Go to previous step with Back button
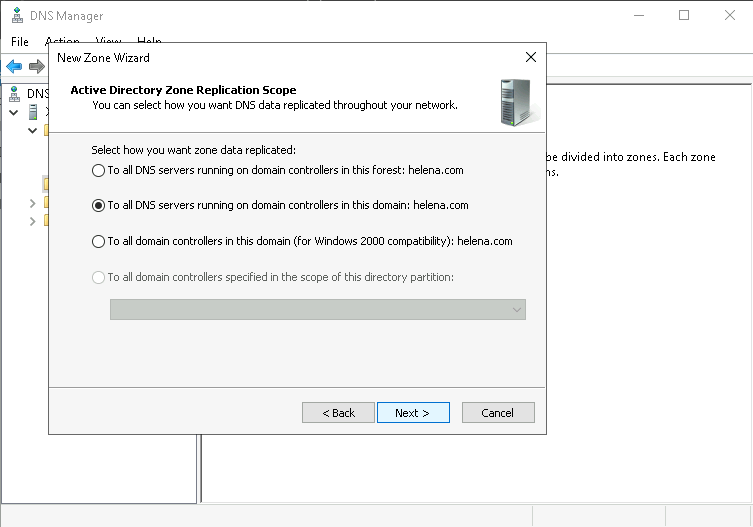 (x=338, y=413)
